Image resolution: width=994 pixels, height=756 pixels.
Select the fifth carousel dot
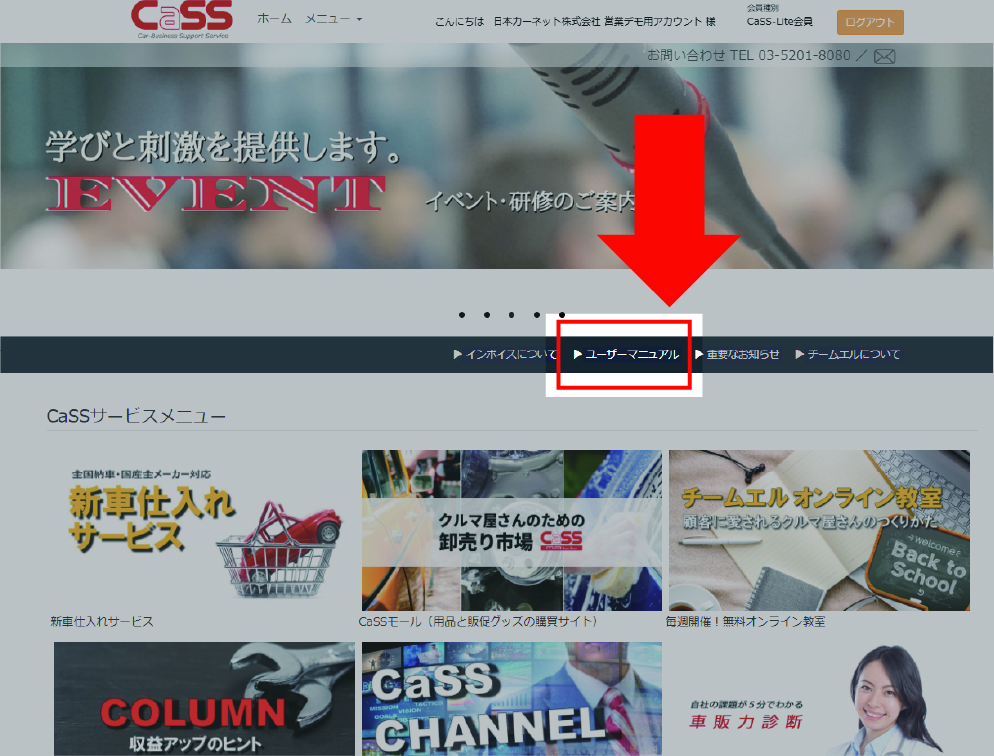click(562, 315)
